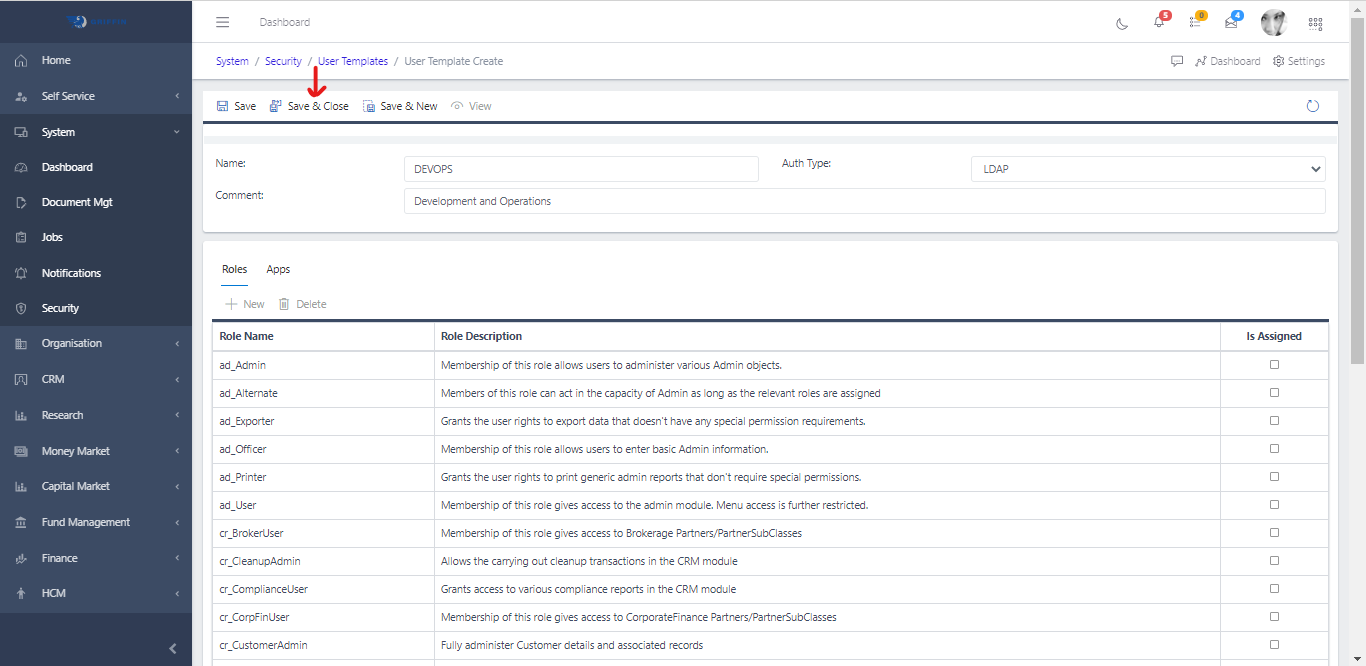Click the refresh icon in toolbar
Viewport: 1366px width, 666px height.
(x=1313, y=106)
